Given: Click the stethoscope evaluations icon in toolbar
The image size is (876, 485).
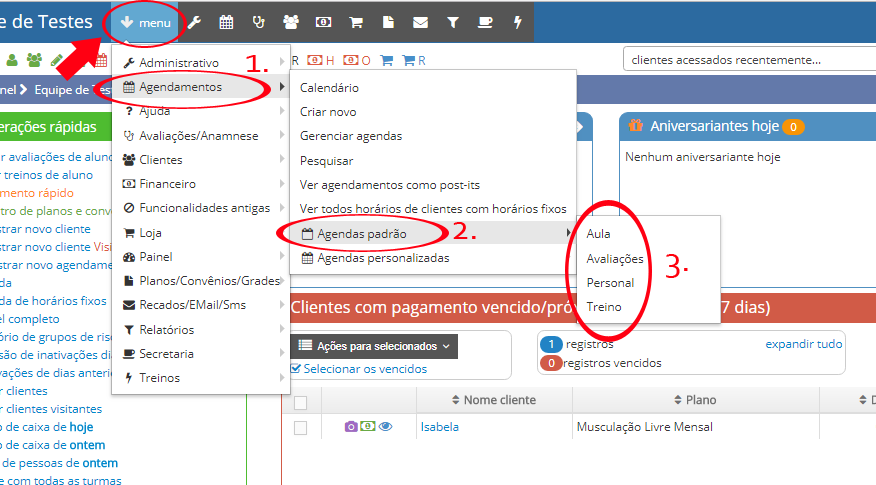Looking at the screenshot, I should (x=259, y=22).
